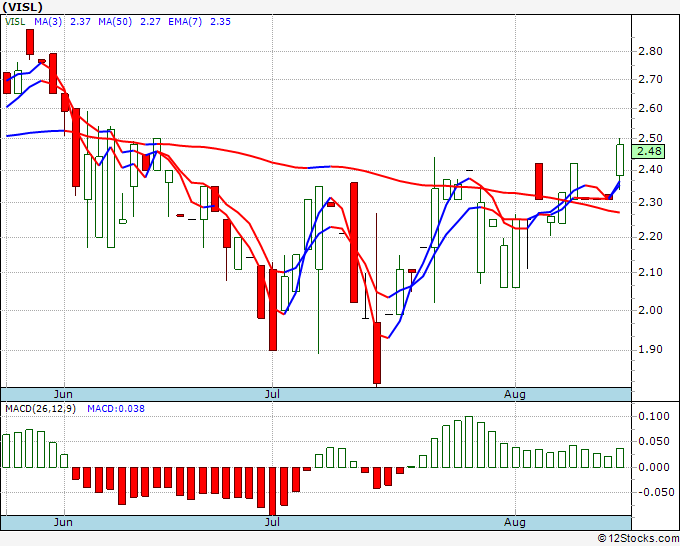Click the latest green candle near 2.48
This screenshot has height=546, width=680.
[x=620, y=160]
